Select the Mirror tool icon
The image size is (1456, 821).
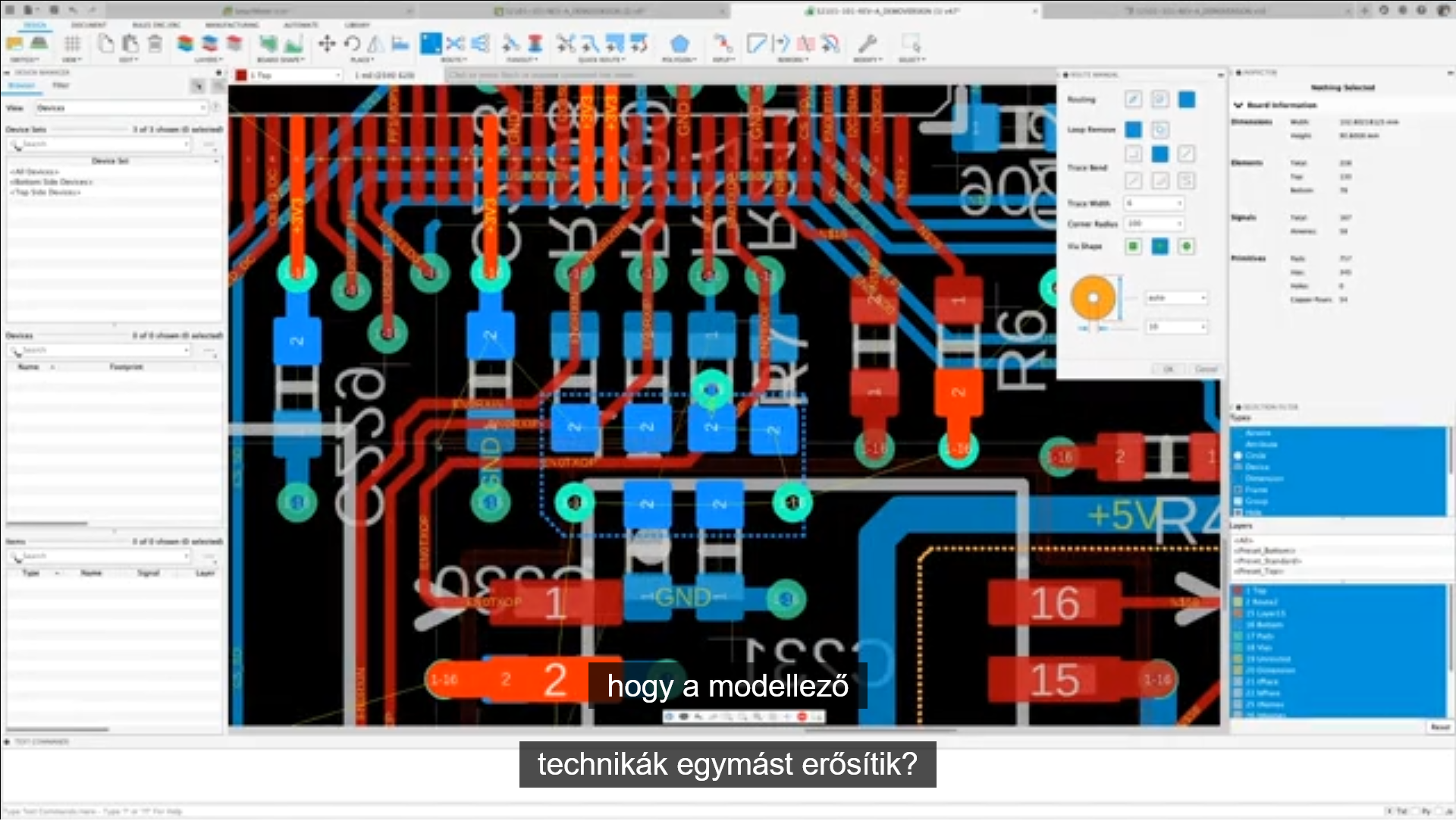point(375,43)
